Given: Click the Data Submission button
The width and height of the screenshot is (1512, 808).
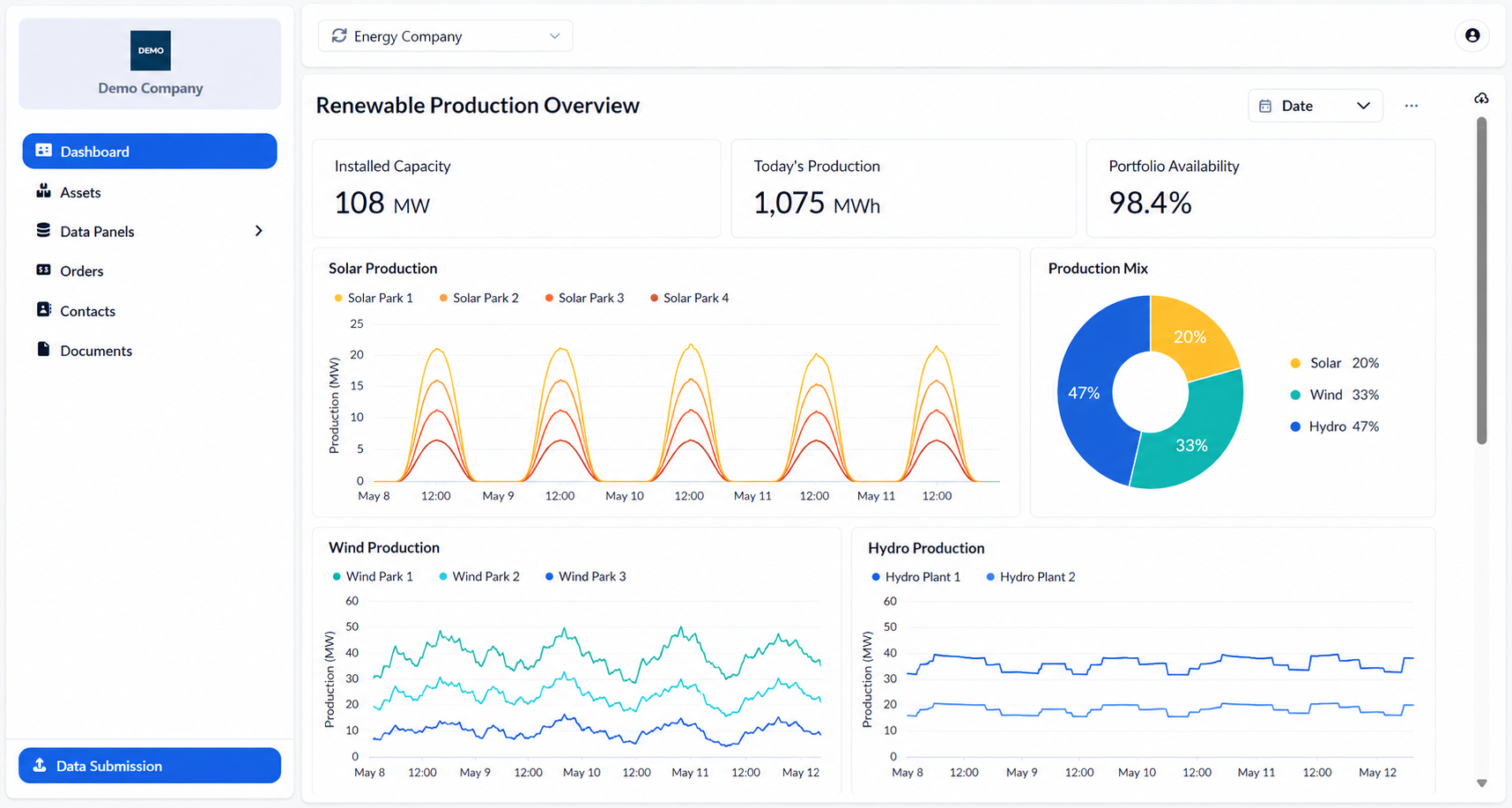Looking at the screenshot, I should pyautogui.click(x=150, y=765).
